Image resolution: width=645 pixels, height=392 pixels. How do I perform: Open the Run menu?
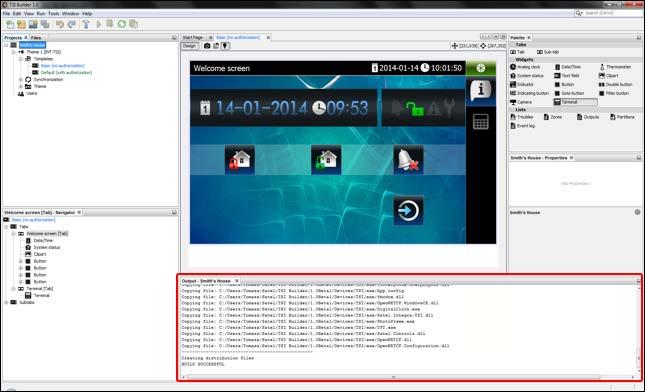coord(41,14)
